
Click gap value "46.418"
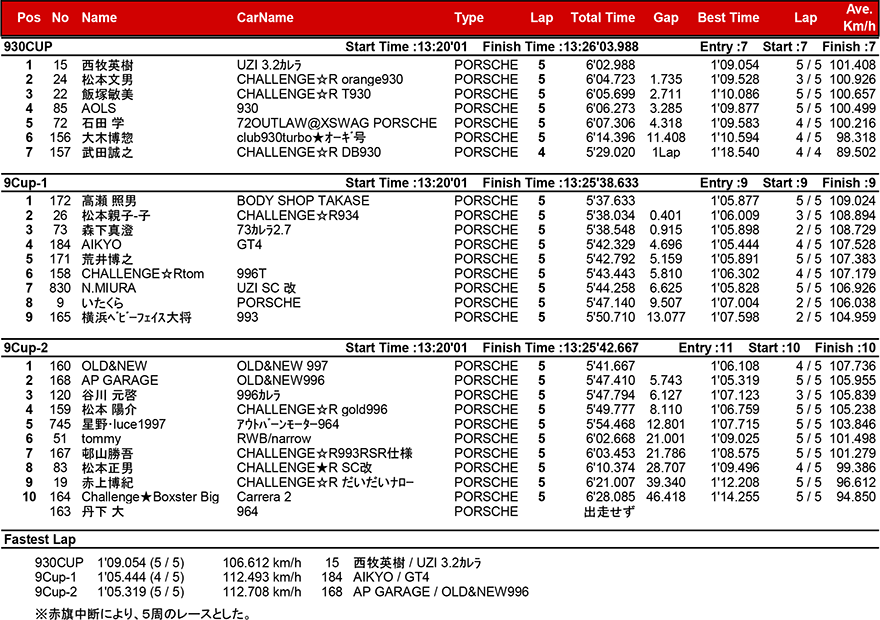[x=666, y=497]
